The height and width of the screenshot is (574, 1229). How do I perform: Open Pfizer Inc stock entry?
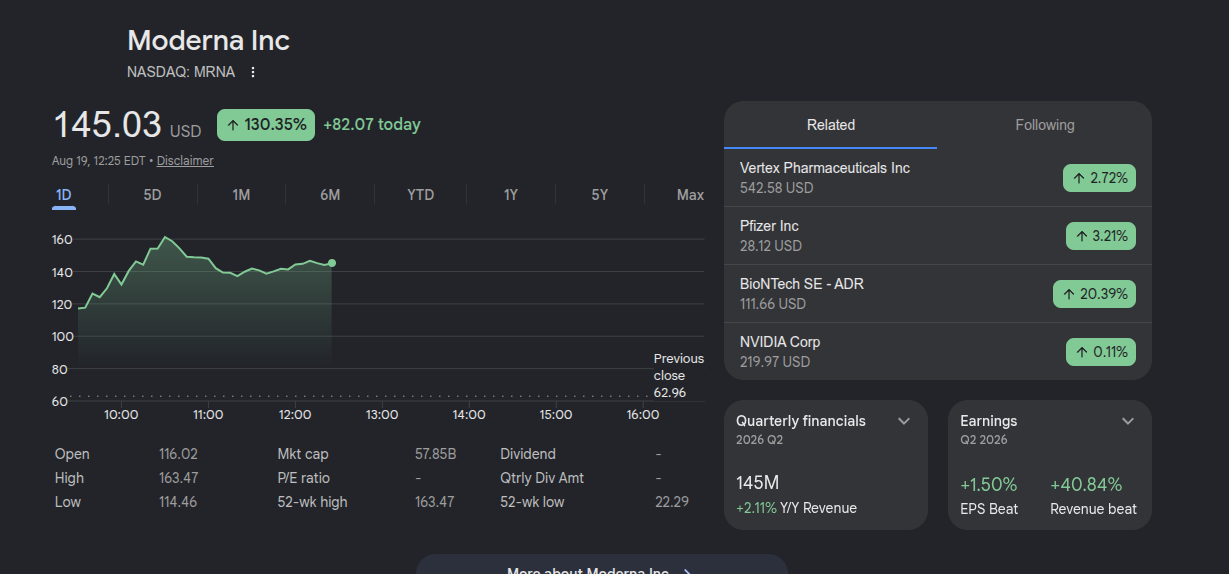coord(938,236)
